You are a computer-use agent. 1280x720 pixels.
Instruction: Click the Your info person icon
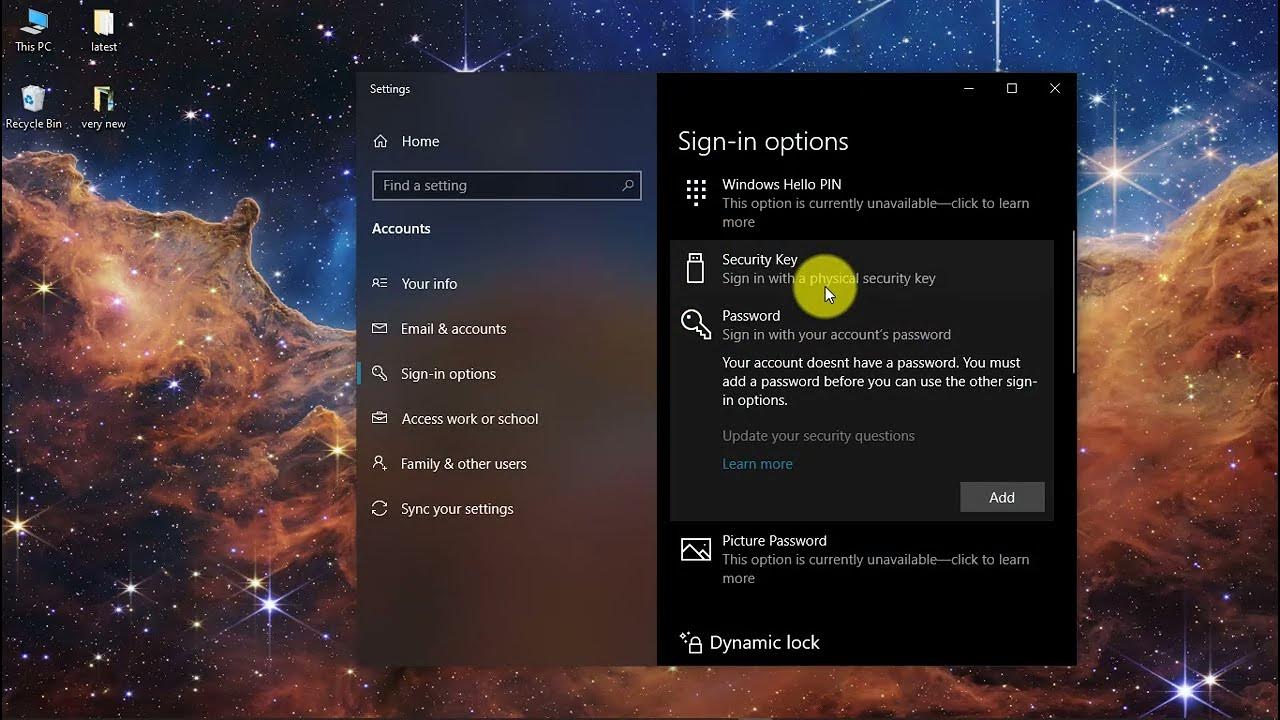[x=380, y=283]
